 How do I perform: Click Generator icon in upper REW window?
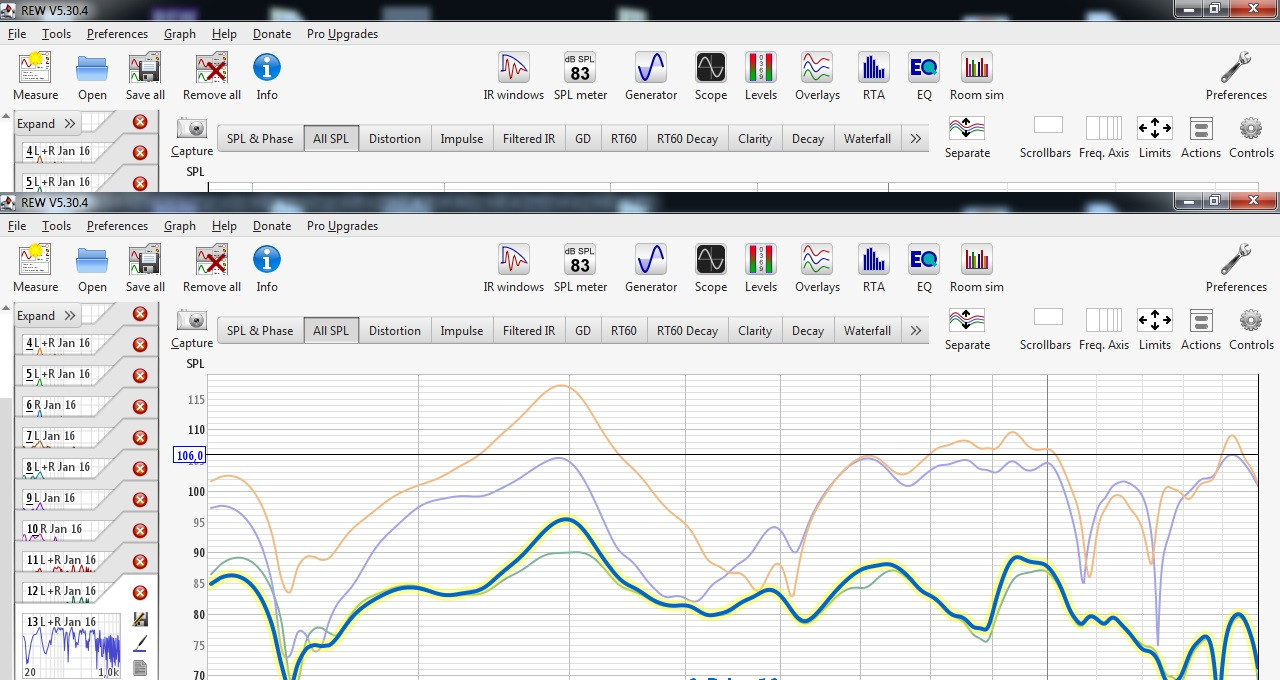point(651,68)
